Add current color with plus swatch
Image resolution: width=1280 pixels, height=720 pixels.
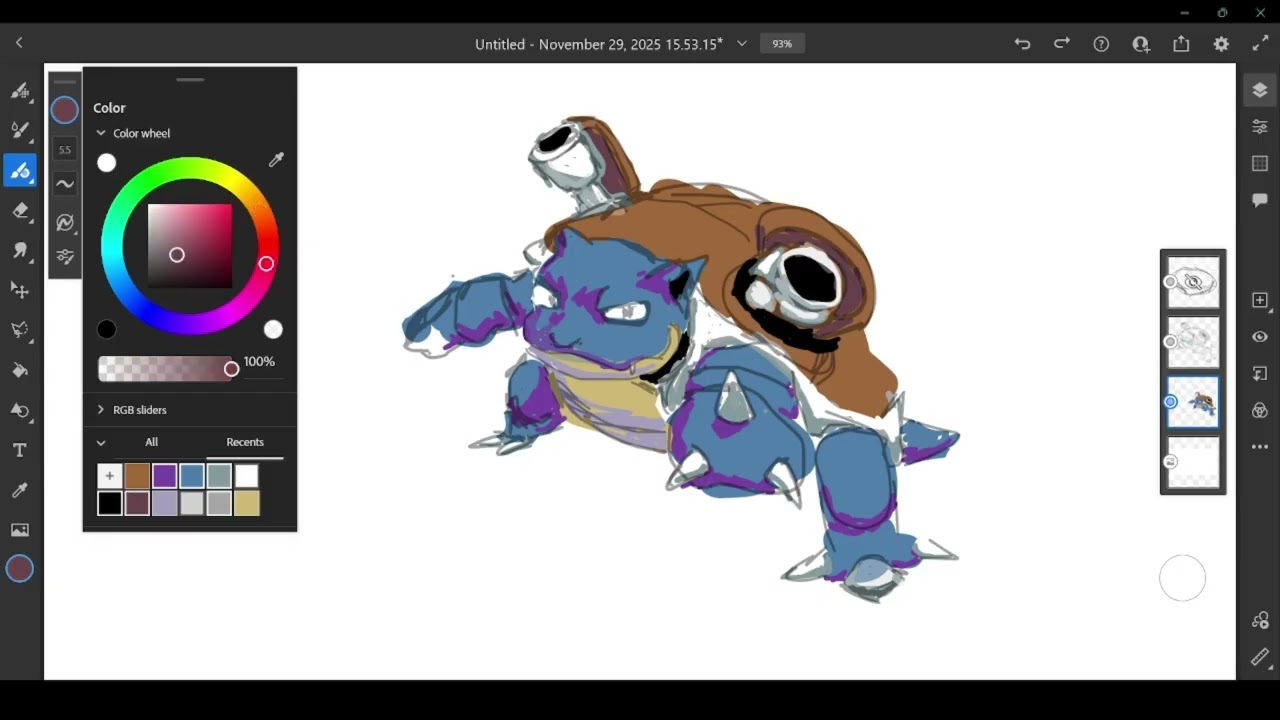tap(110, 476)
